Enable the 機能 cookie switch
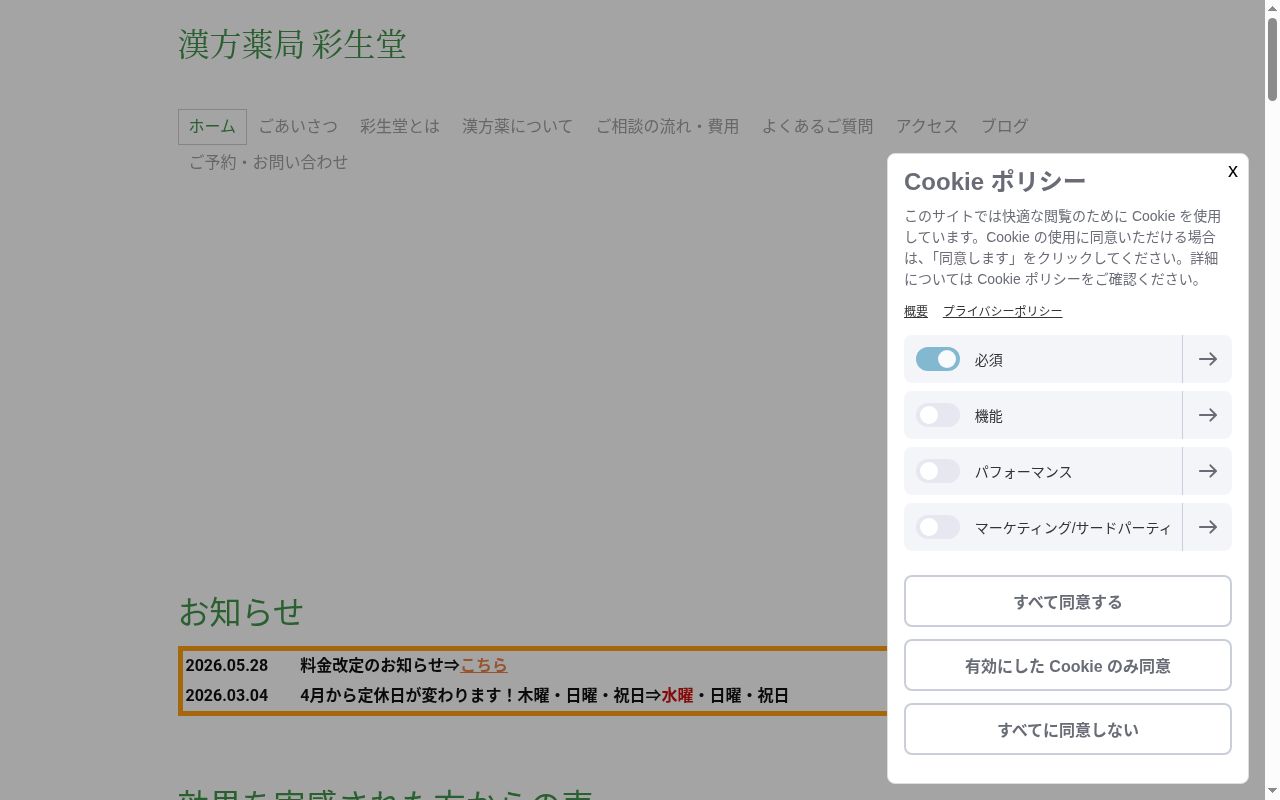This screenshot has width=1280, height=800. (x=938, y=415)
